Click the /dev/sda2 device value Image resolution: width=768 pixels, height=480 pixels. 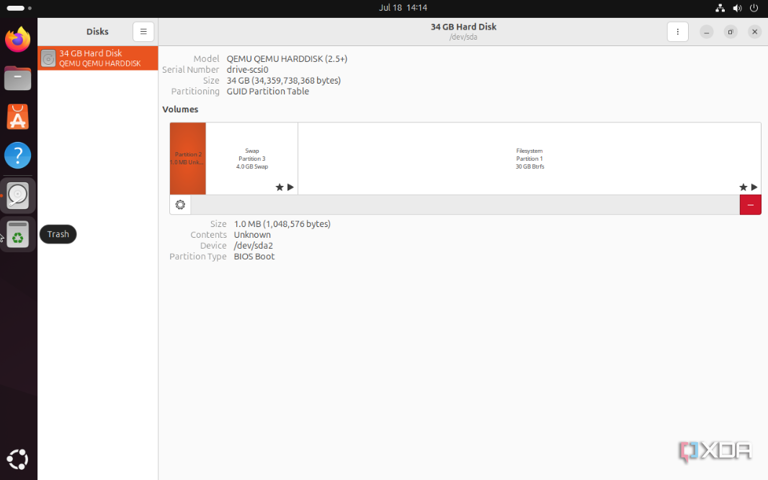253,245
